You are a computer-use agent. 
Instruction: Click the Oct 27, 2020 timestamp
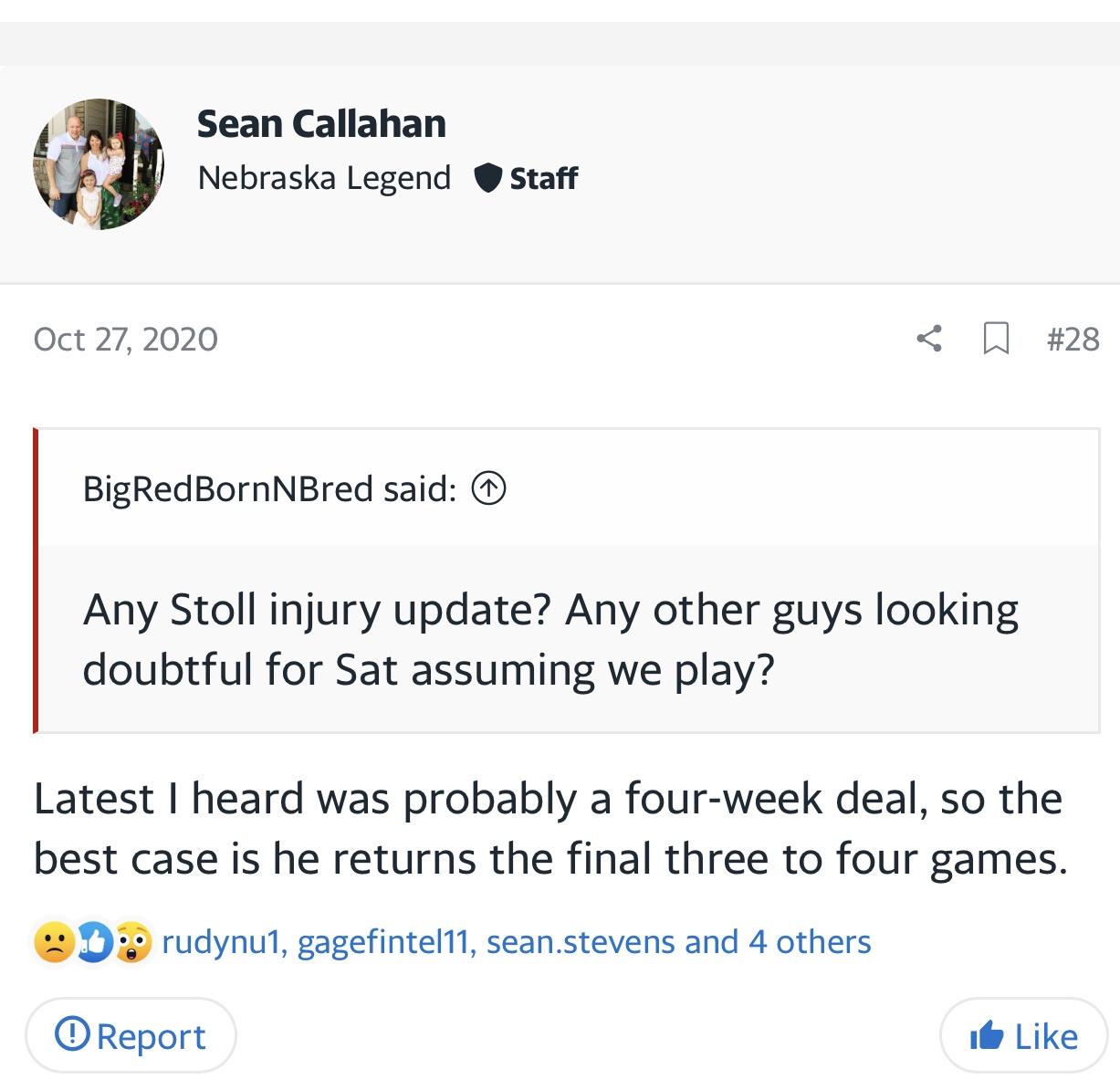point(126,339)
